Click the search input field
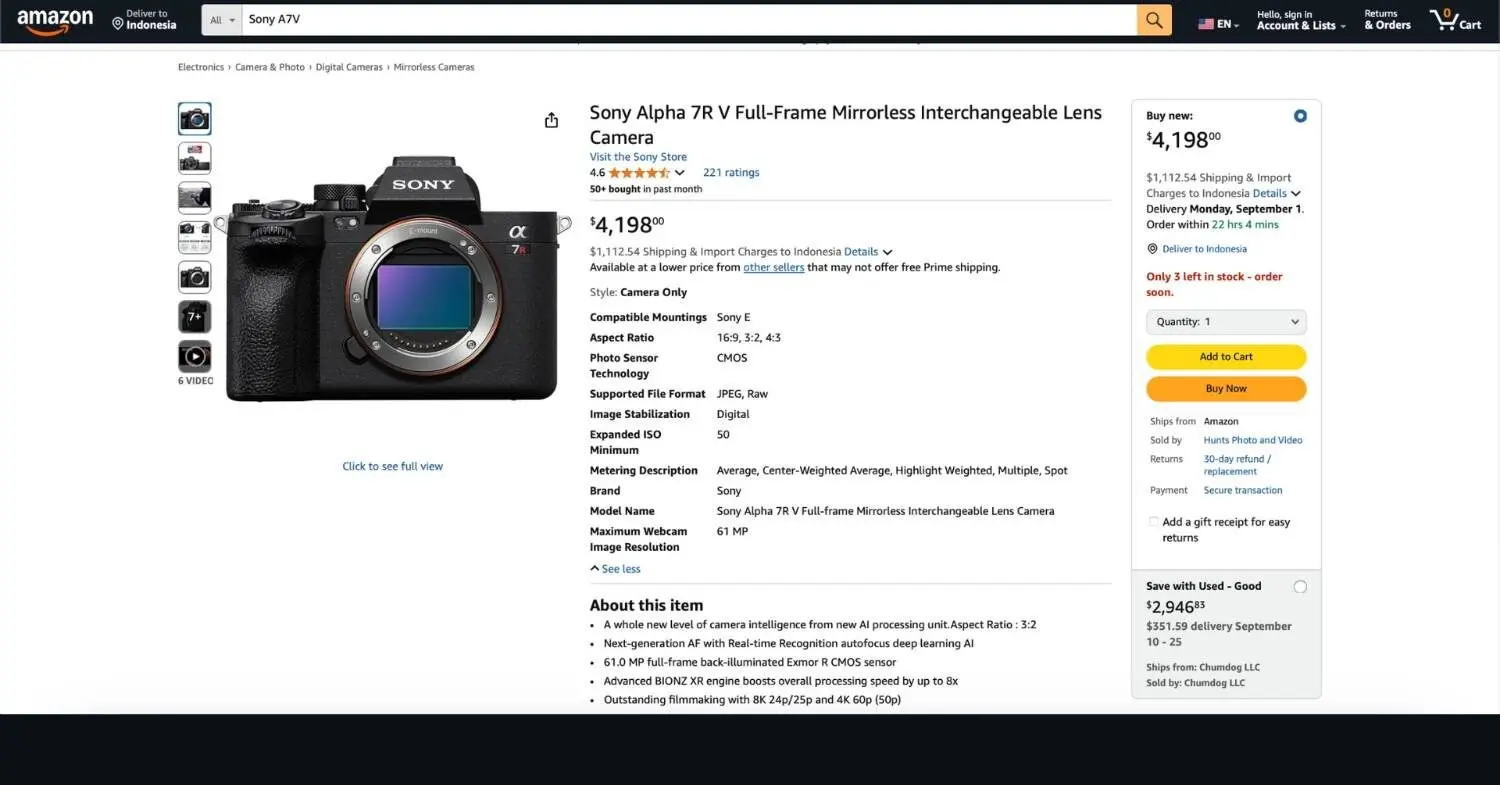This screenshot has height=785, width=1500. [x=688, y=20]
